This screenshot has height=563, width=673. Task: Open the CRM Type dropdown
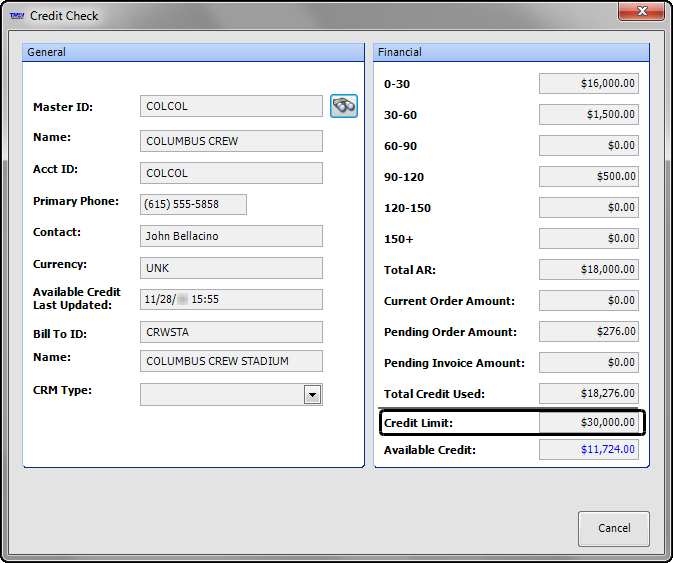tap(313, 395)
